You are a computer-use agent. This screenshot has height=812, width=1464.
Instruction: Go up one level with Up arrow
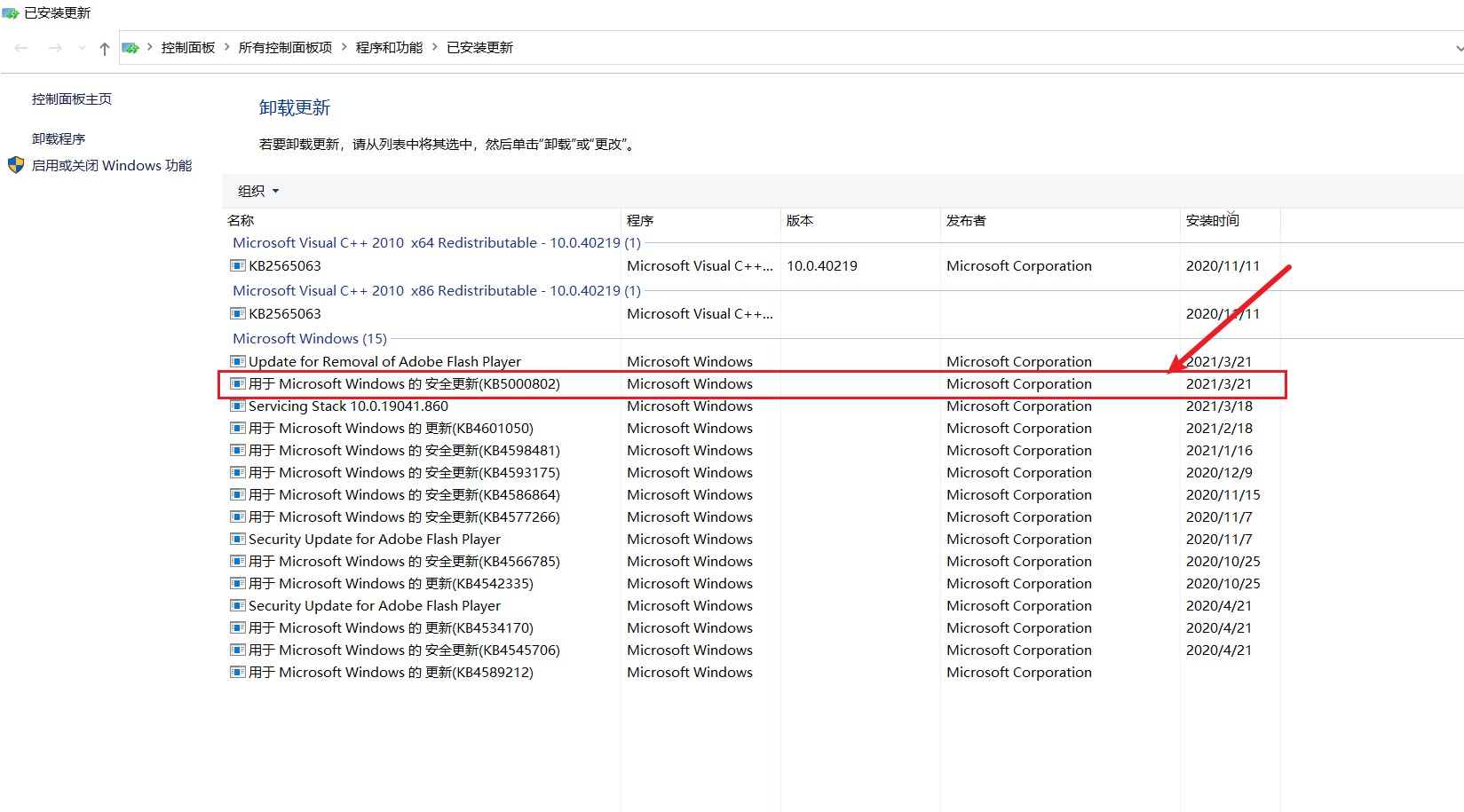pos(105,48)
